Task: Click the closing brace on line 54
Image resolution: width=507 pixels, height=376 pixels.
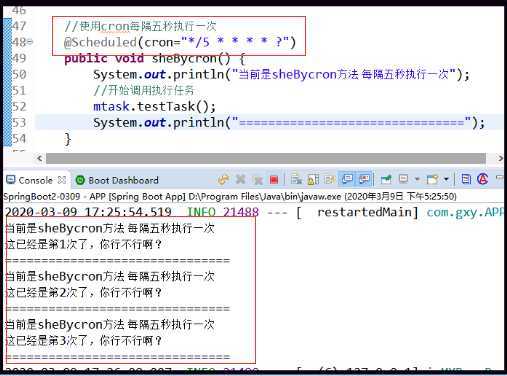Action: [68, 139]
